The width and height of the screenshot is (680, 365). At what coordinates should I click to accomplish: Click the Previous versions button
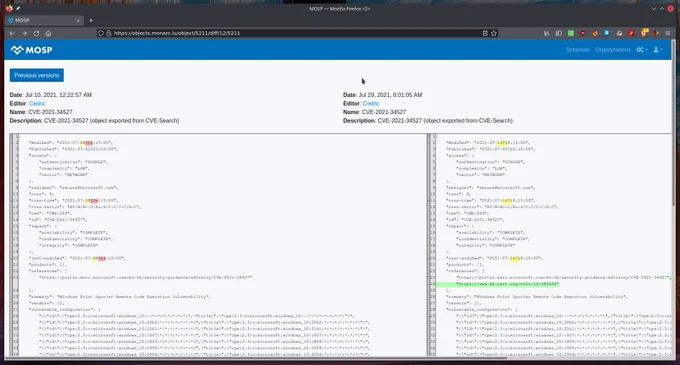[x=37, y=75]
